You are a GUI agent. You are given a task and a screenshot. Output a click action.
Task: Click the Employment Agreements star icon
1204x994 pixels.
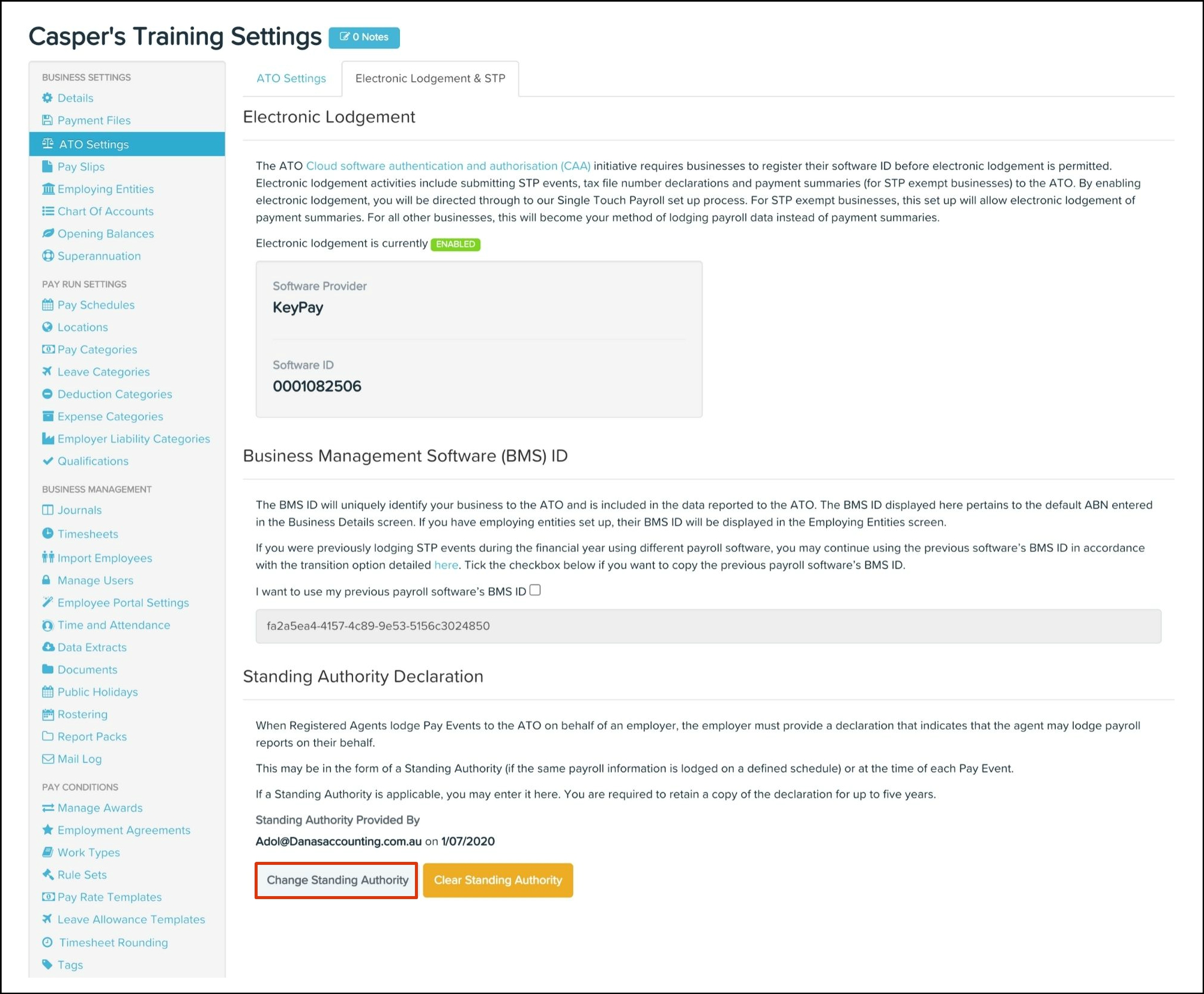click(47, 830)
